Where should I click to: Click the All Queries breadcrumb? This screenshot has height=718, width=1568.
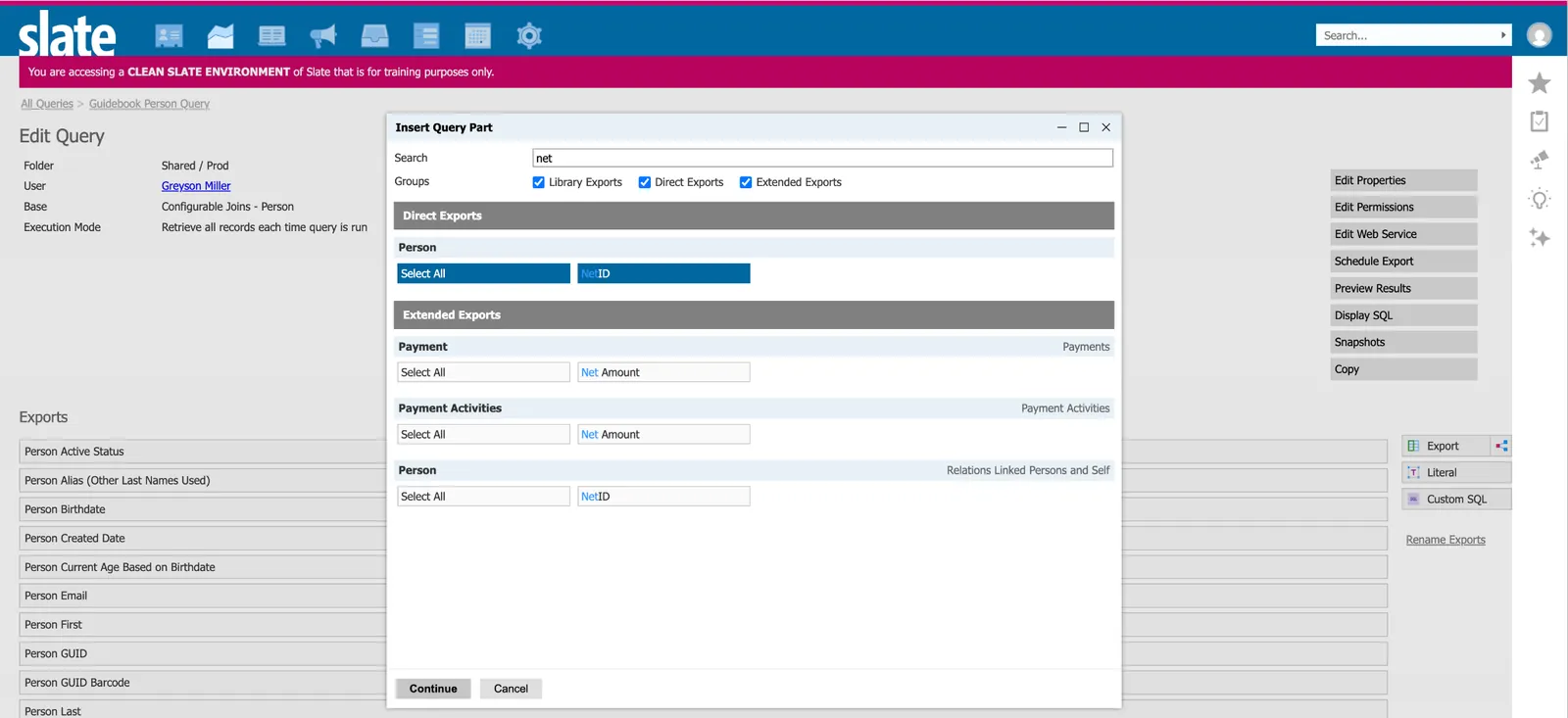coord(47,104)
